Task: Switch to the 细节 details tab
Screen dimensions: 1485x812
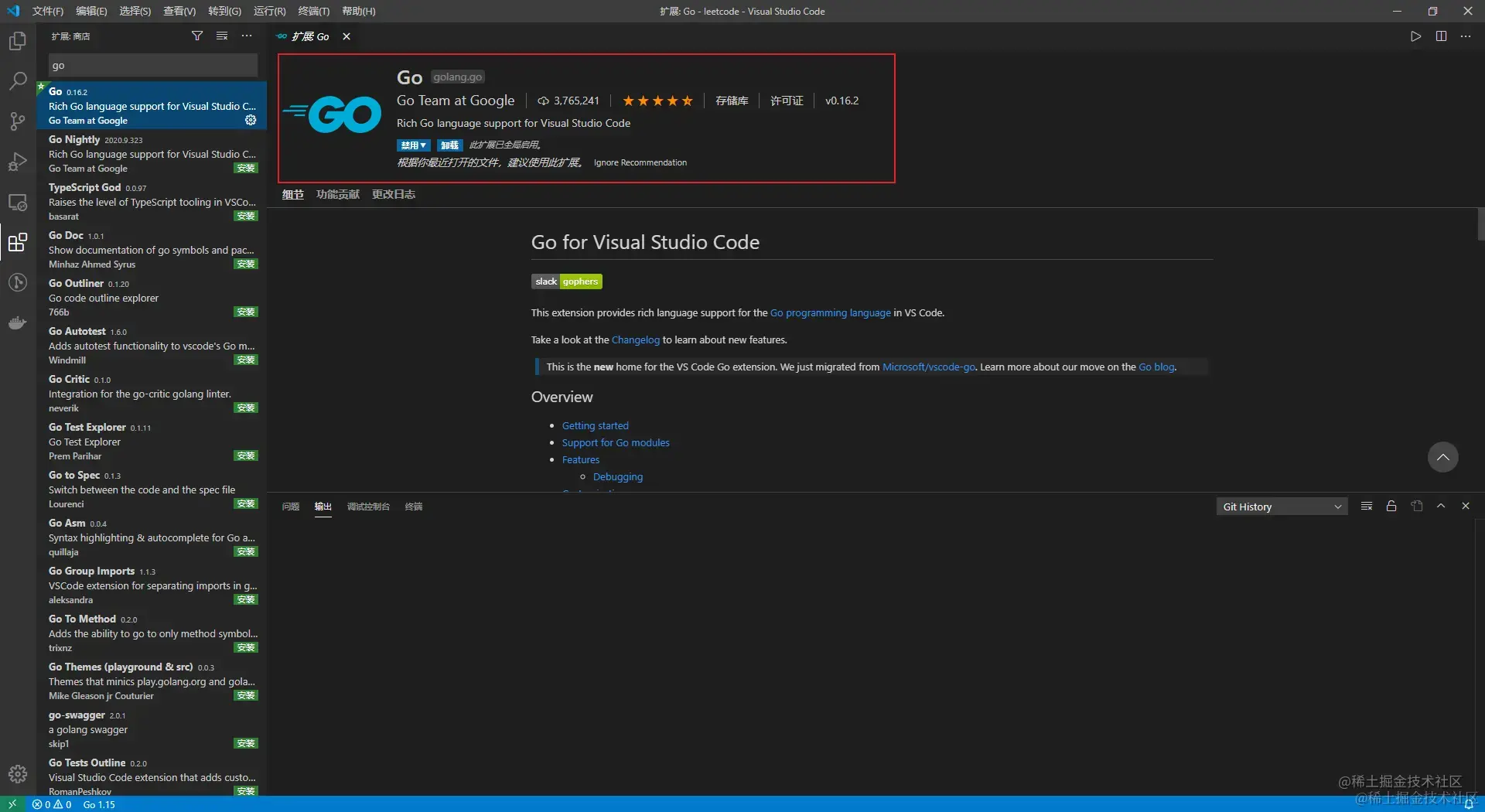Action: tap(293, 194)
